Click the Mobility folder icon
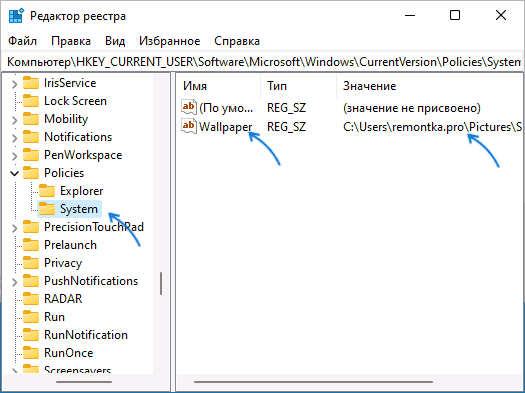Image resolution: width=525 pixels, height=393 pixels. click(31, 119)
